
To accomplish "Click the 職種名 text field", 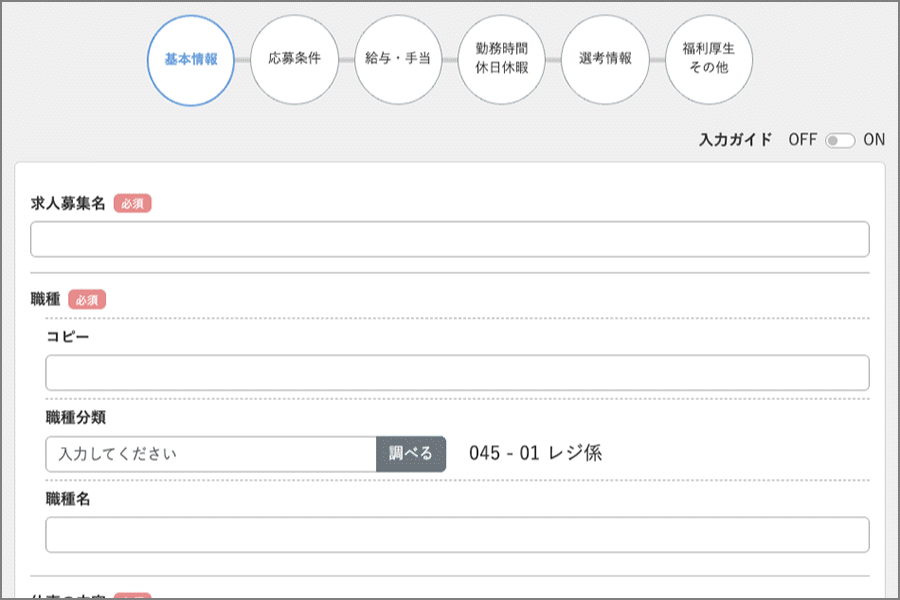I will (457, 535).
